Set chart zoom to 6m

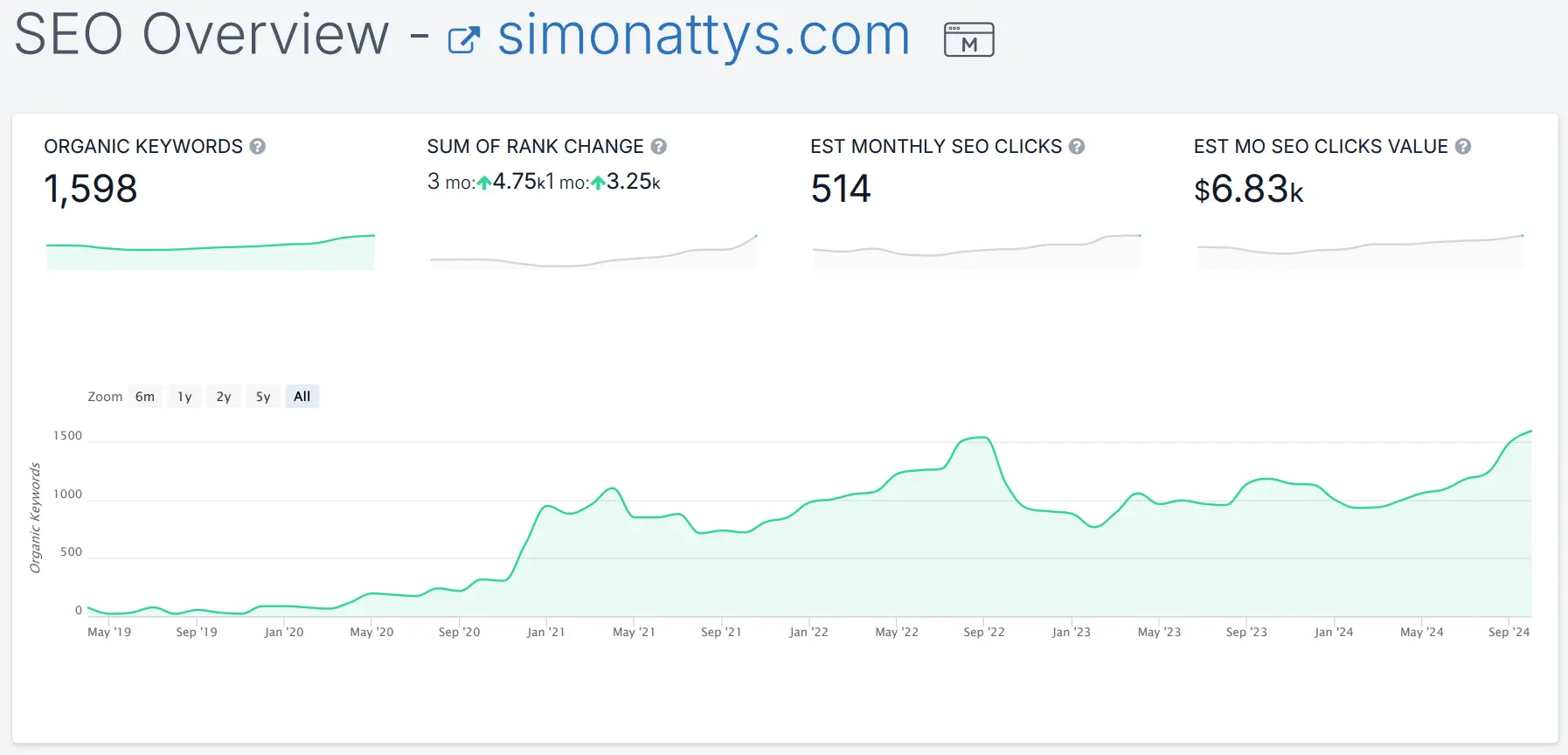coord(145,397)
